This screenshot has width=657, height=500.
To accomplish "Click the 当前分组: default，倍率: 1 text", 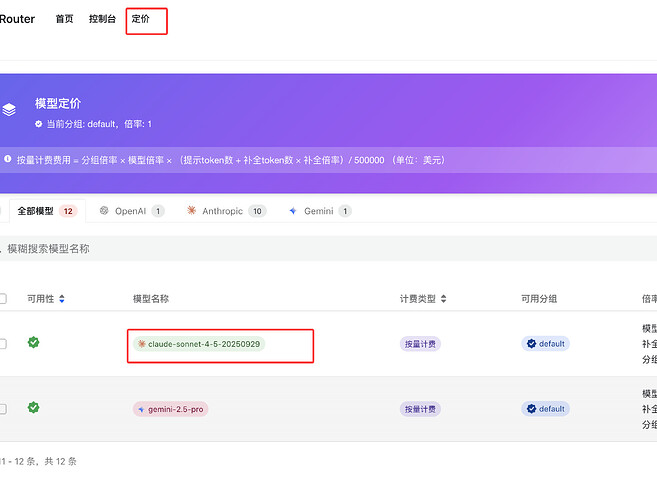I will [x=99, y=124].
